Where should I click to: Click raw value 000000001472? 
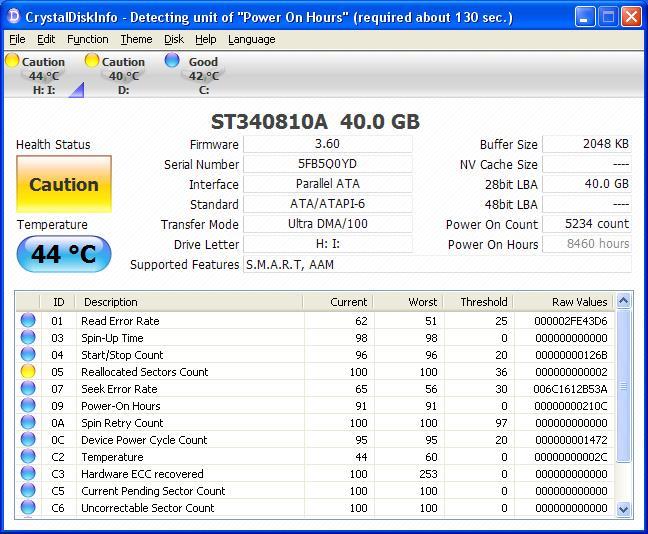click(x=571, y=440)
